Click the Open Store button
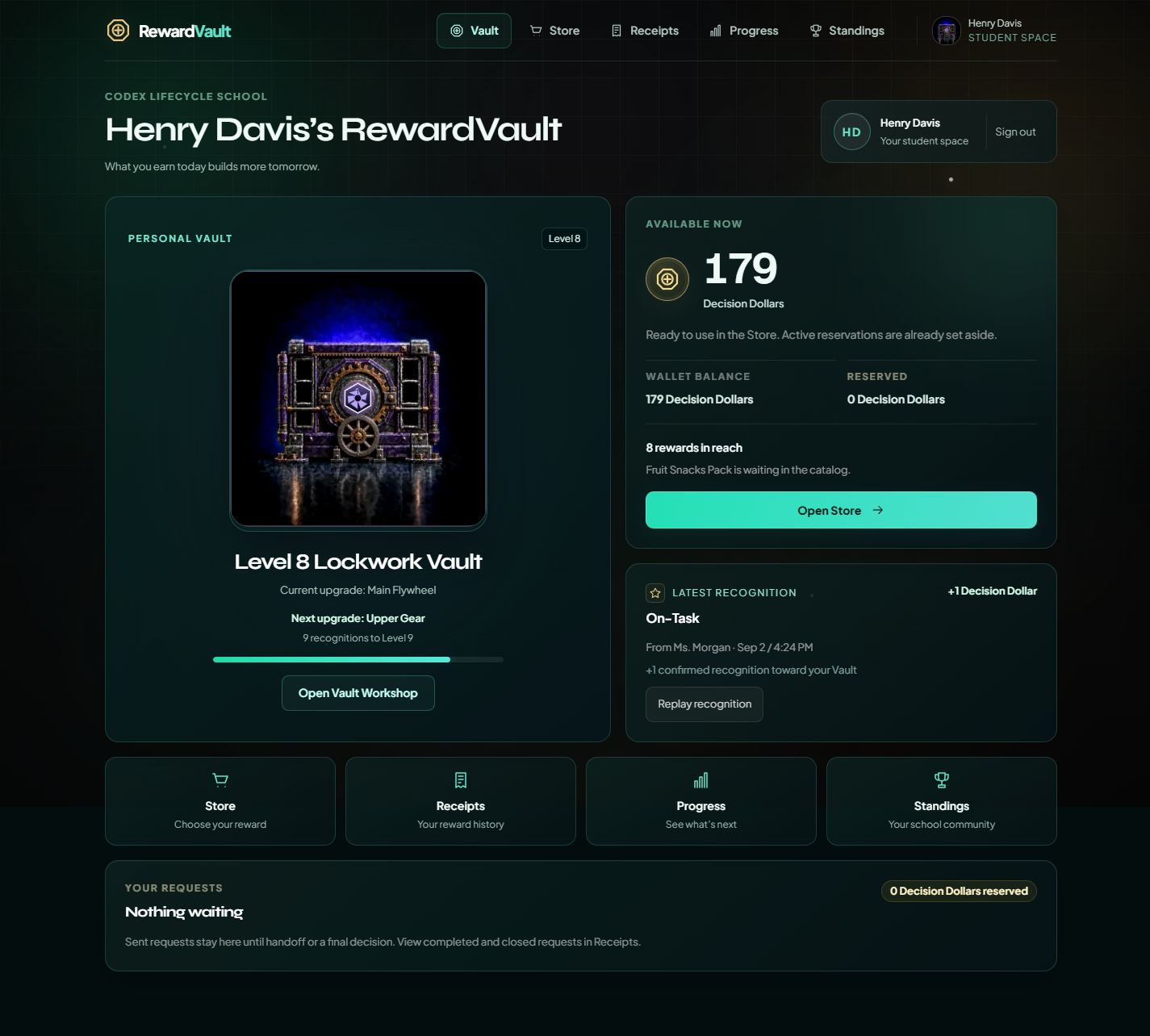The height and width of the screenshot is (1036, 1150). (x=841, y=510)
